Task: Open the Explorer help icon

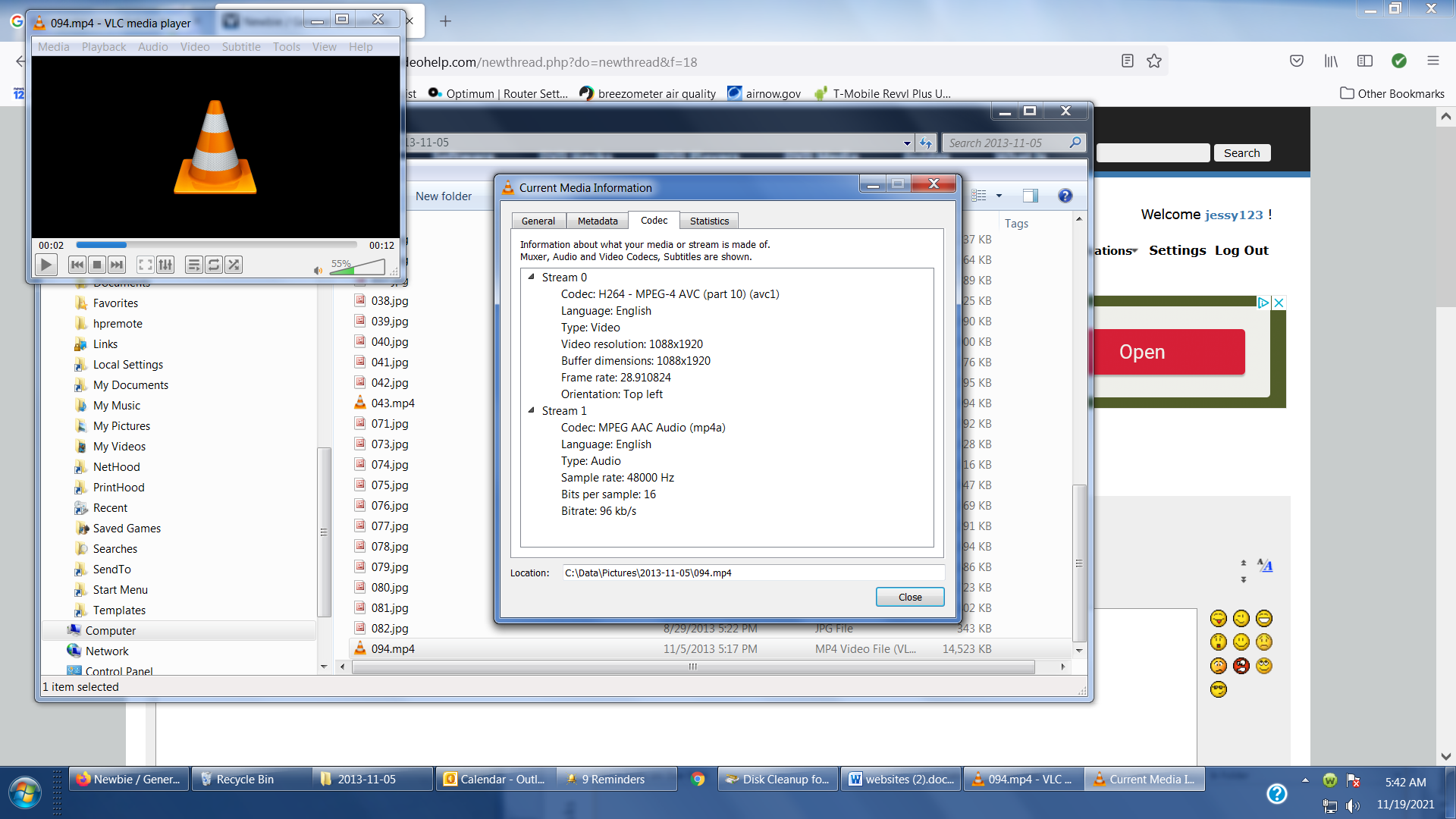Action: (x=1065, y=196)
